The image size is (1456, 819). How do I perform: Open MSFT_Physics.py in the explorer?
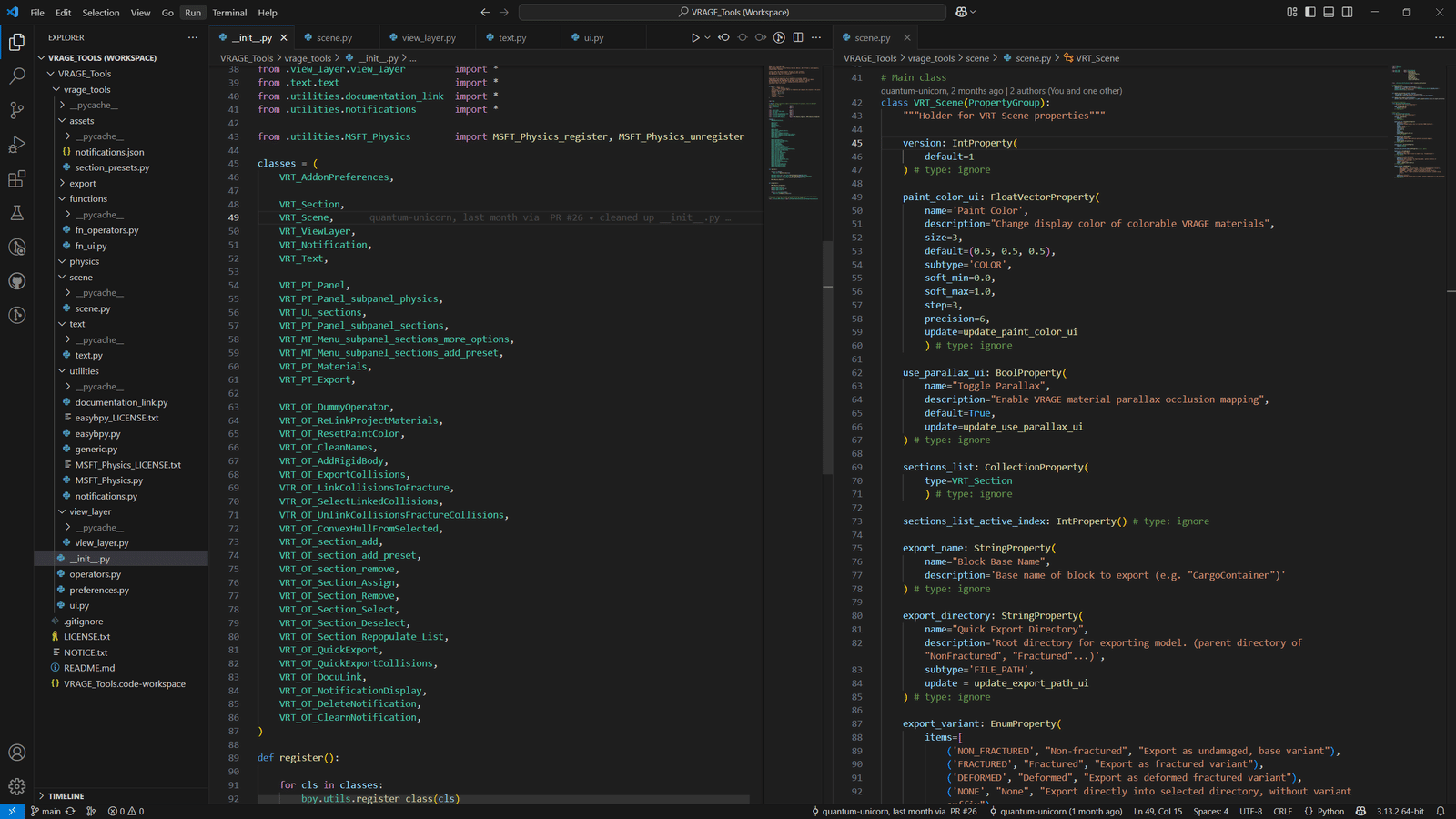point(109,480)
